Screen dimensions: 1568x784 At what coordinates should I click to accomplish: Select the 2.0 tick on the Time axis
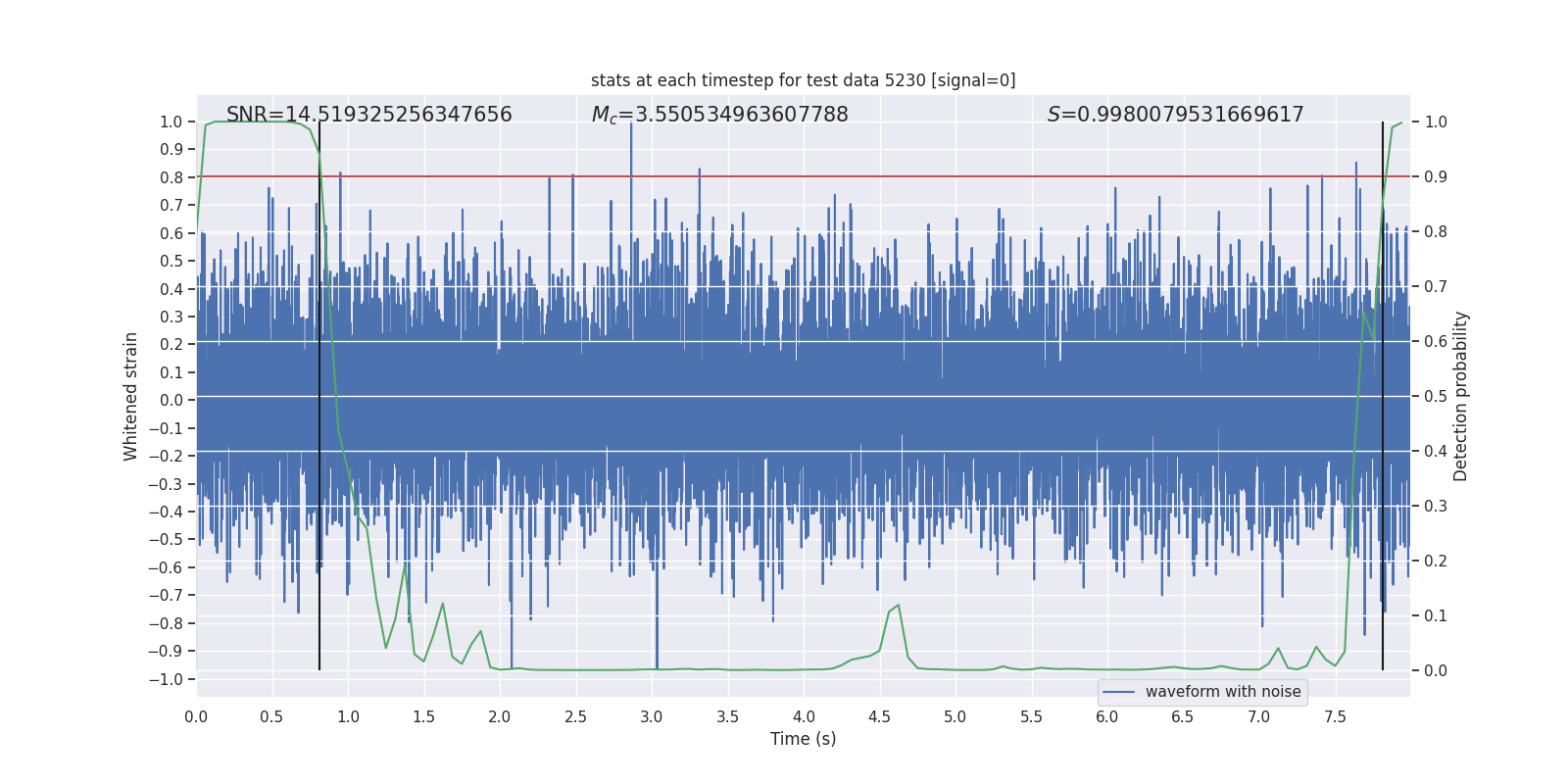(x=500, y=716)
